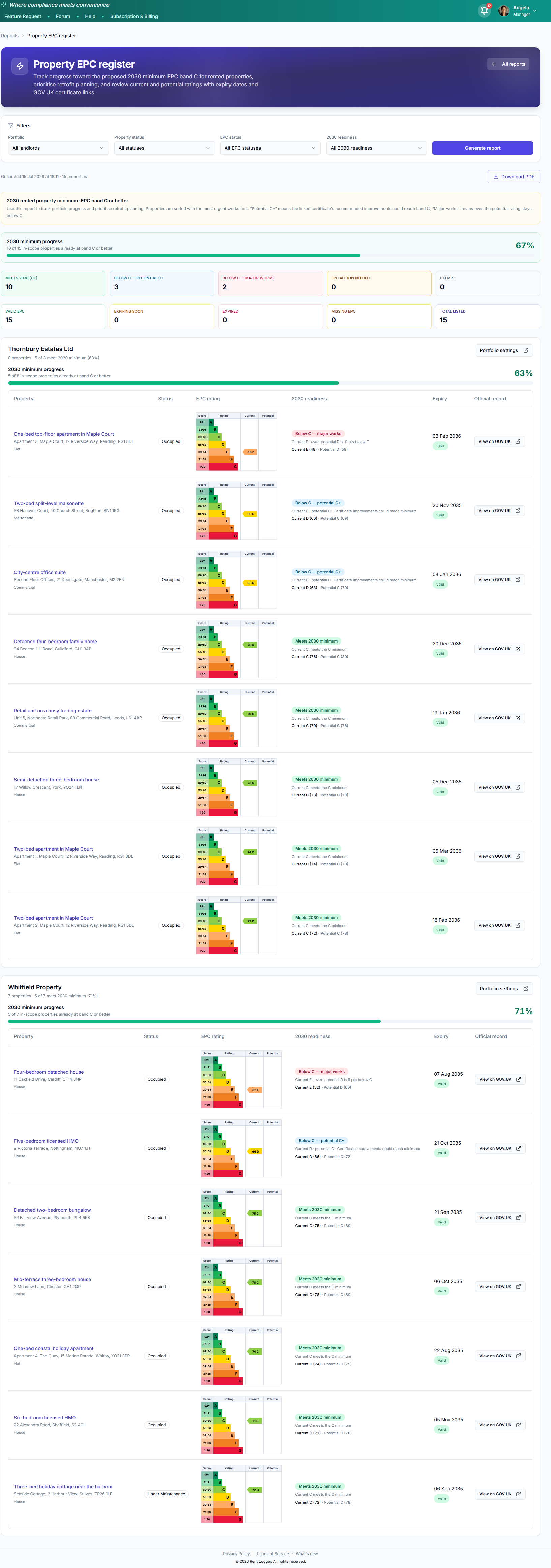The height and width of the screenshot is (1568, 551).
Task: Click the logo icon beside the tagline
Action: tap(4, 5)
